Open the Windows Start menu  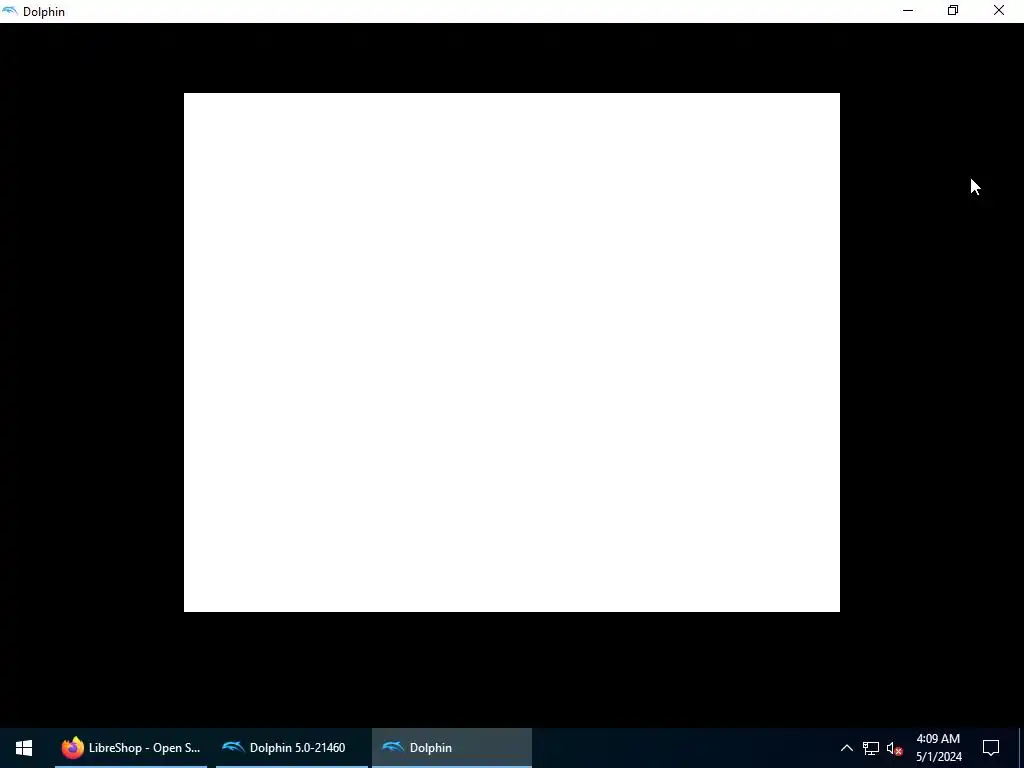pyautogui.click(x=24, y=748)
